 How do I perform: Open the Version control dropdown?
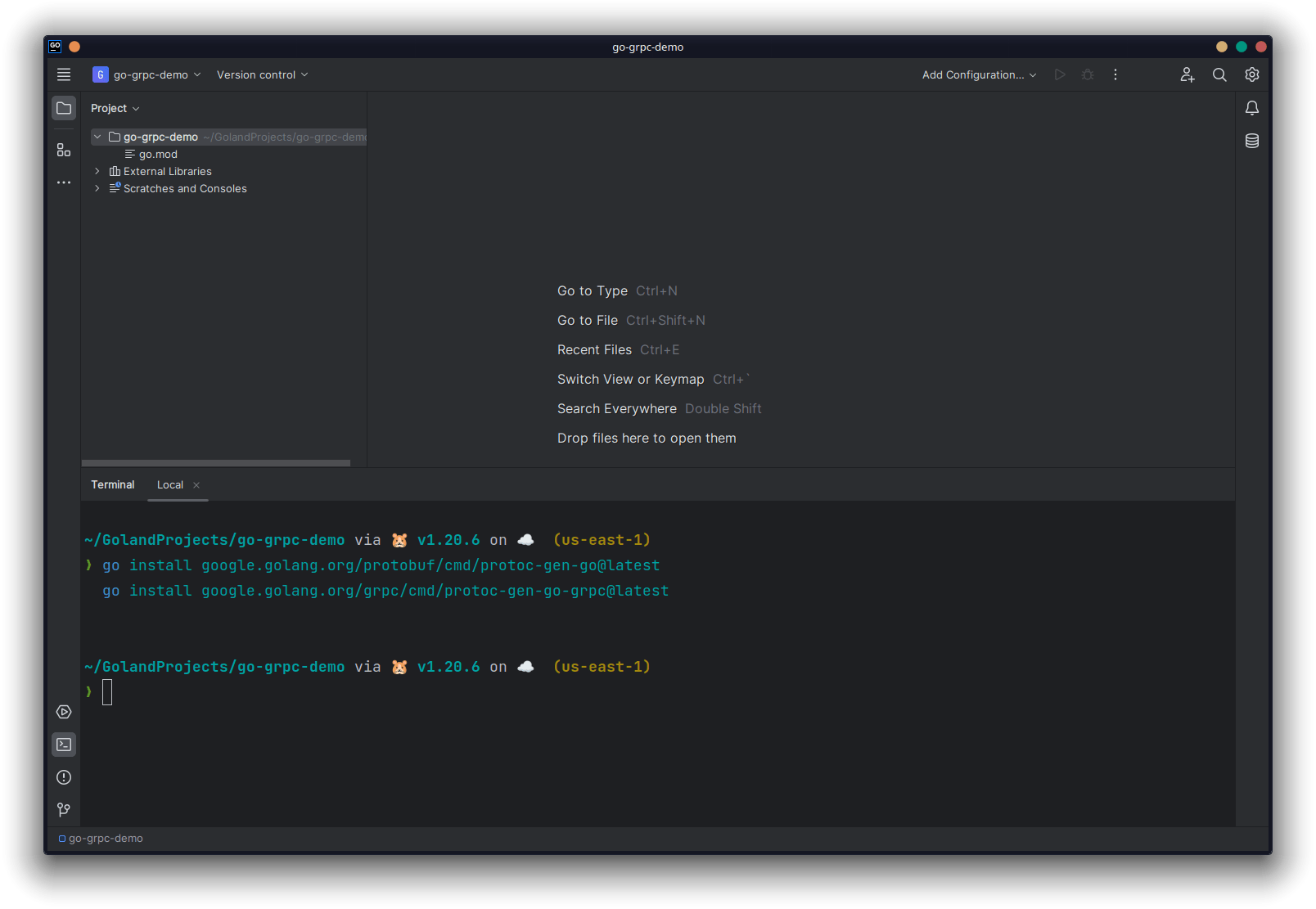(262, 74)
